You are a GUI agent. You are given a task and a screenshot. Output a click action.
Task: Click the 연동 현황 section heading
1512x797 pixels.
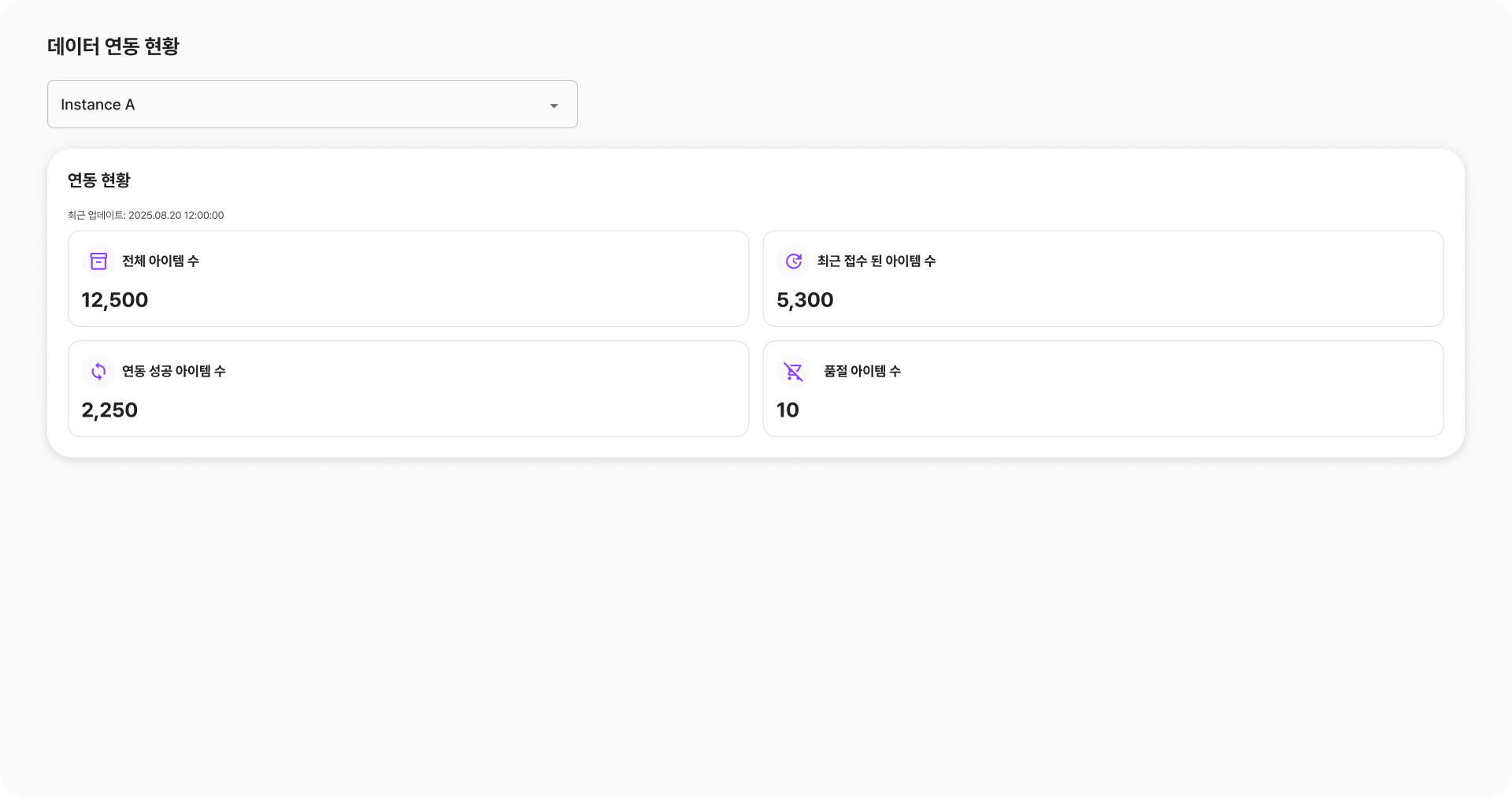point(99,180)
